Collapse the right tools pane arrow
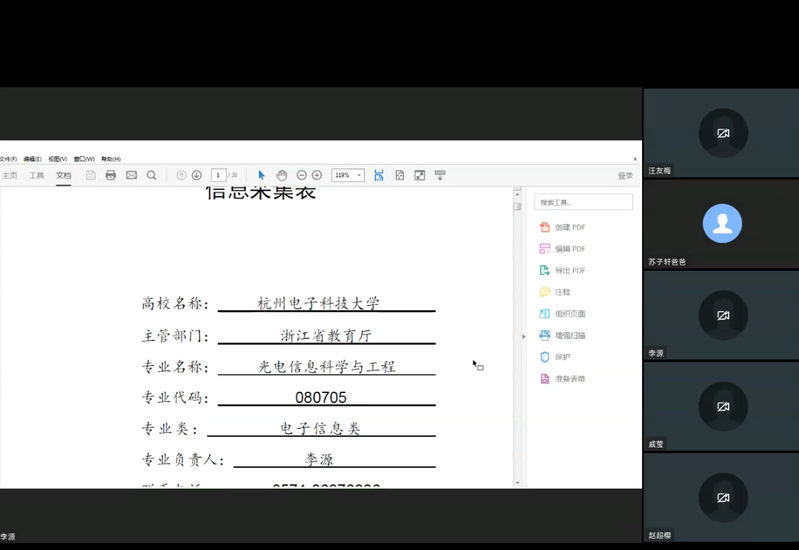Screen dimensions: 799x550 point(523,336)
